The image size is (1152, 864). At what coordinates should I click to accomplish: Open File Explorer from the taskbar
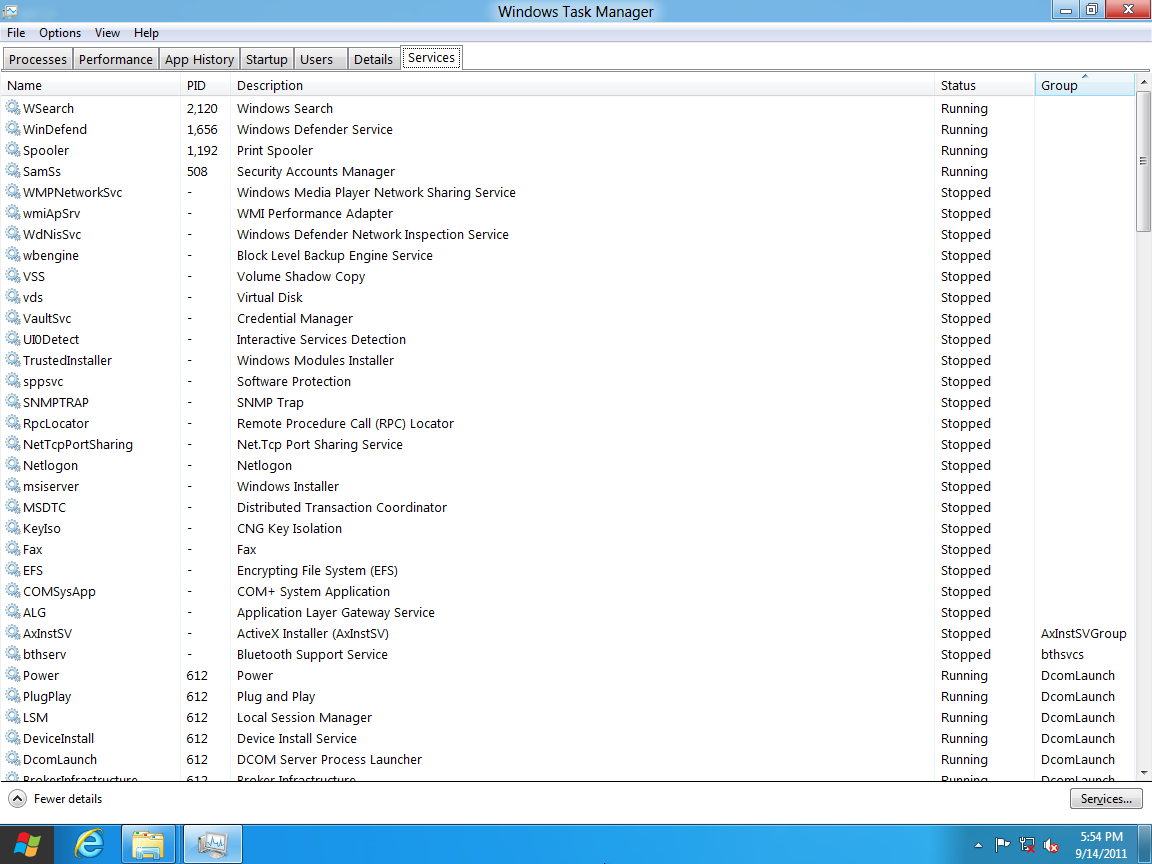click(x=148, y=844)
